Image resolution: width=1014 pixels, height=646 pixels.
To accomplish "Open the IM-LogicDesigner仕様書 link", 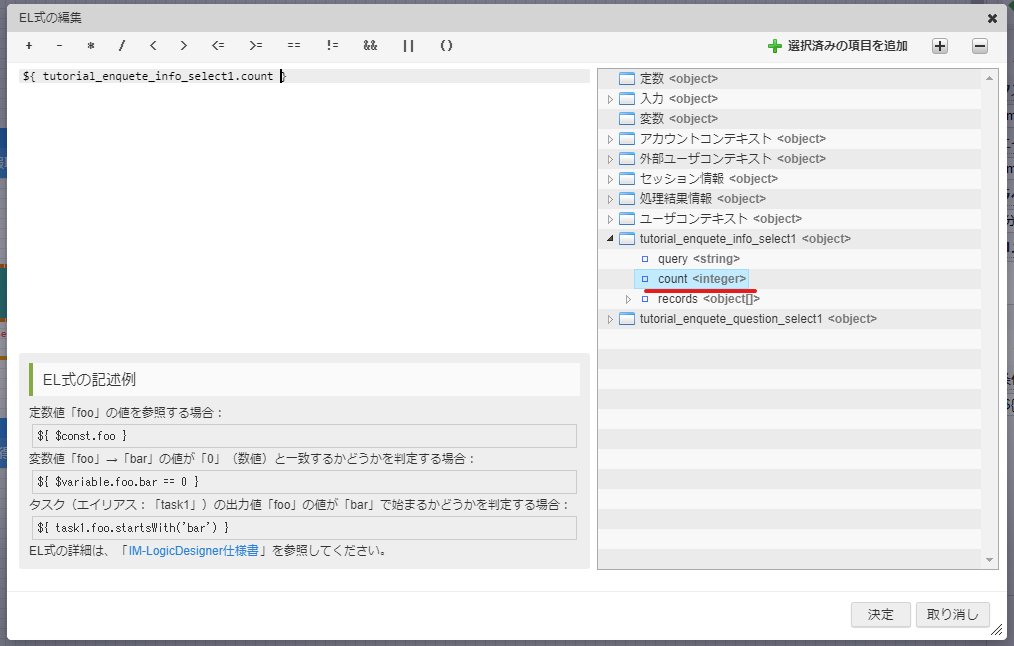I will click(193, 551).
